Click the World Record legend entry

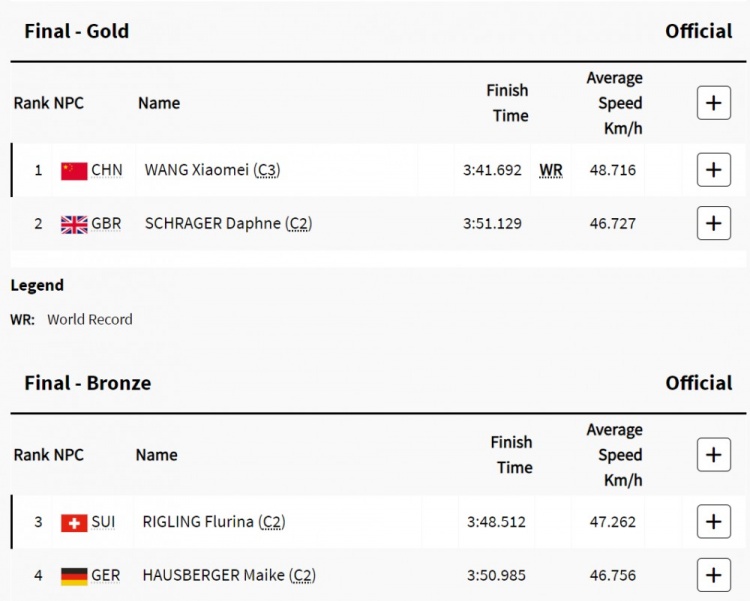[71, 319]
